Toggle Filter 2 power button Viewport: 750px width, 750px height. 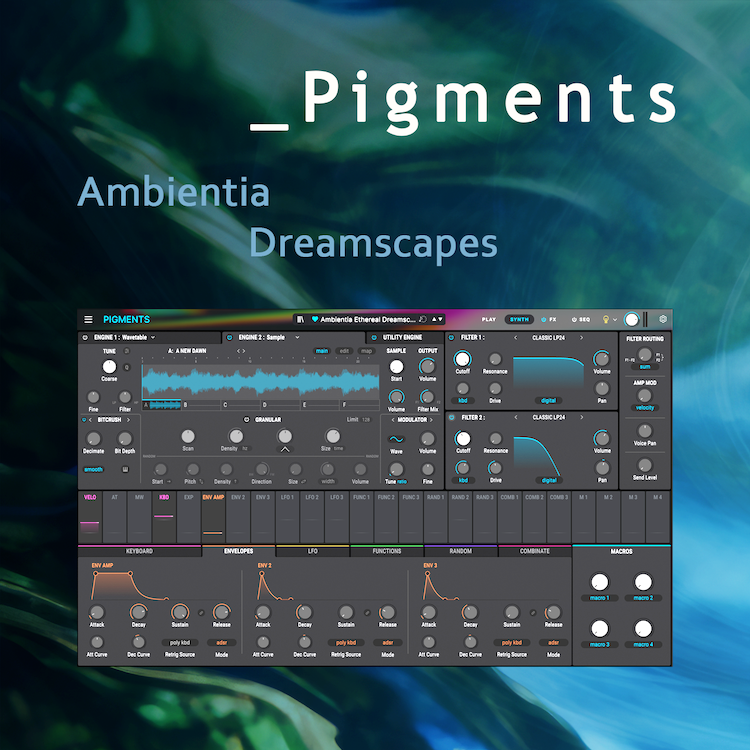(x=451, y=417)
